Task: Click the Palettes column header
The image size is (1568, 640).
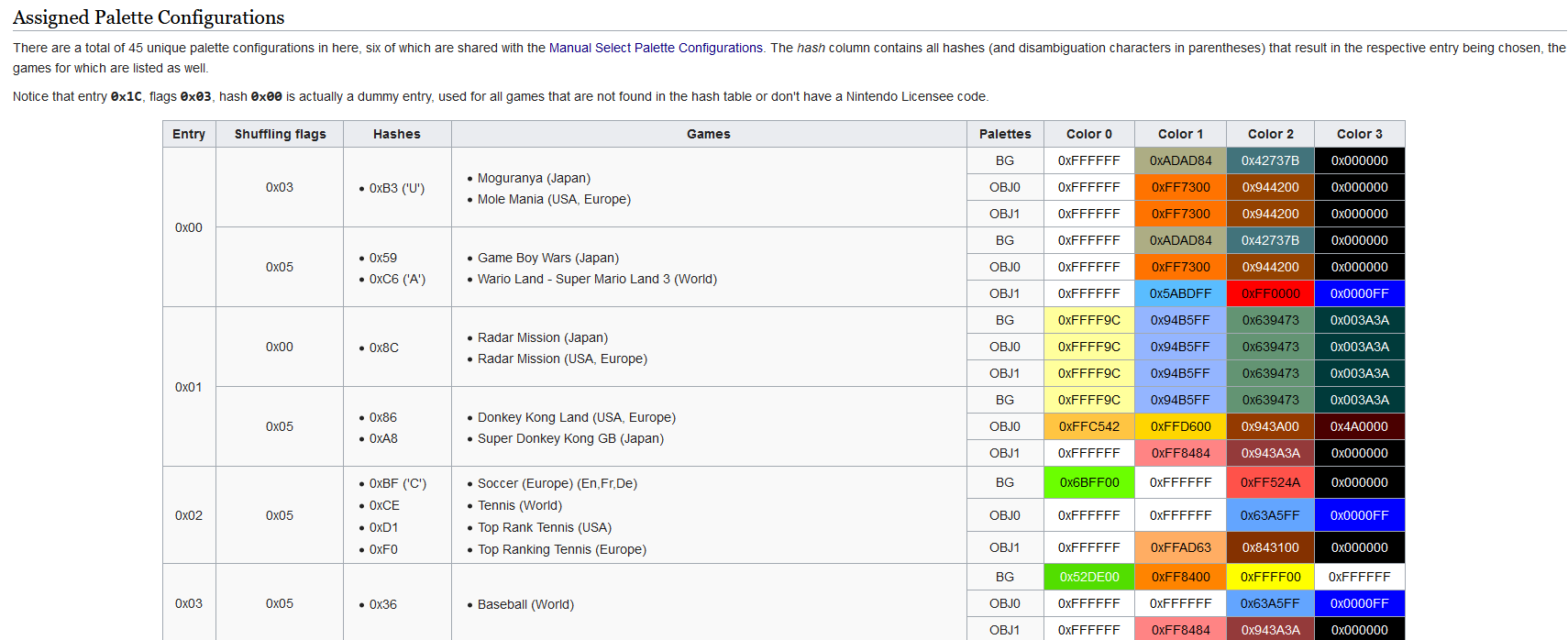Action: click(x=1005, y=134)
